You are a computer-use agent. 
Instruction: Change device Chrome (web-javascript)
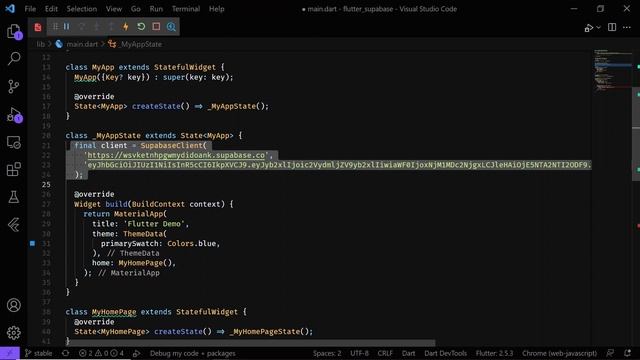click(559, 353)
